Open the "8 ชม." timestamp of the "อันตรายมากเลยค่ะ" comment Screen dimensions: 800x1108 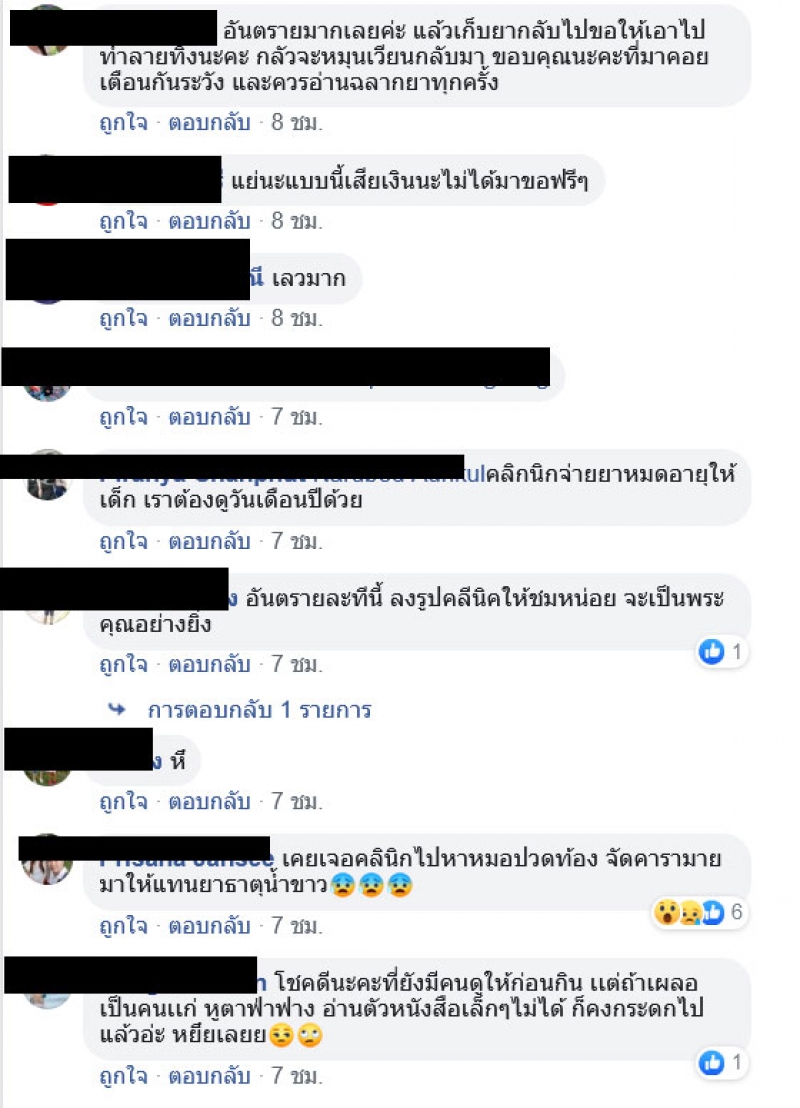click(x=297, y=122)
